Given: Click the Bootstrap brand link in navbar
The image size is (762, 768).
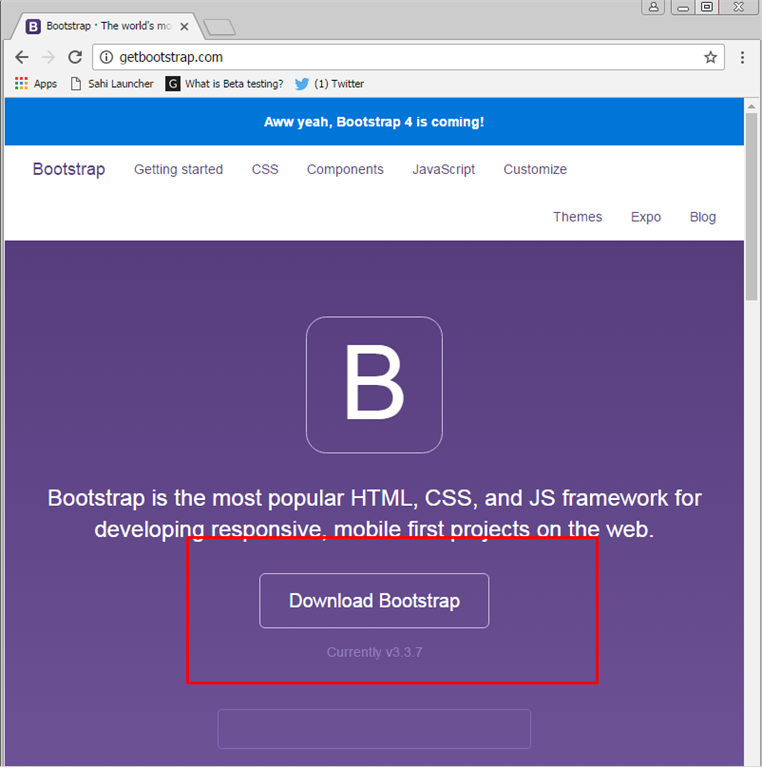Looking at the screenshot, I should 69,169.
